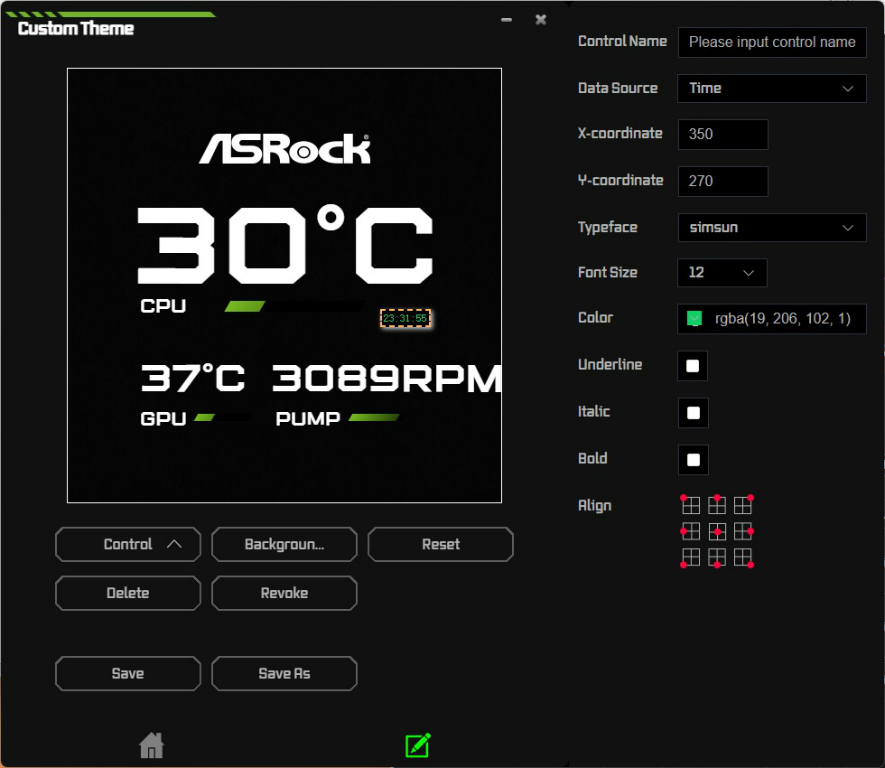Click the Control Name input field
The width and height of the screenshot is (885, 768).
point(771,42)
